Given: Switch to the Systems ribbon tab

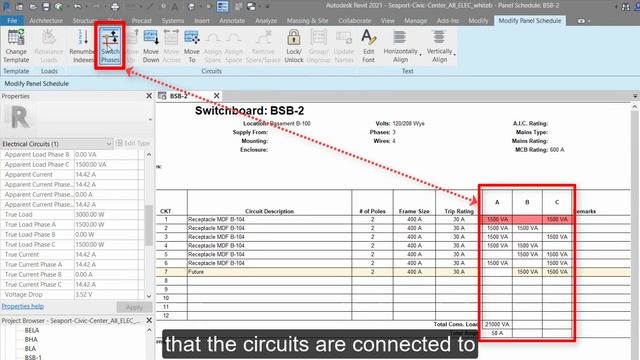Looking at the screenshot, I should (173, 20).
